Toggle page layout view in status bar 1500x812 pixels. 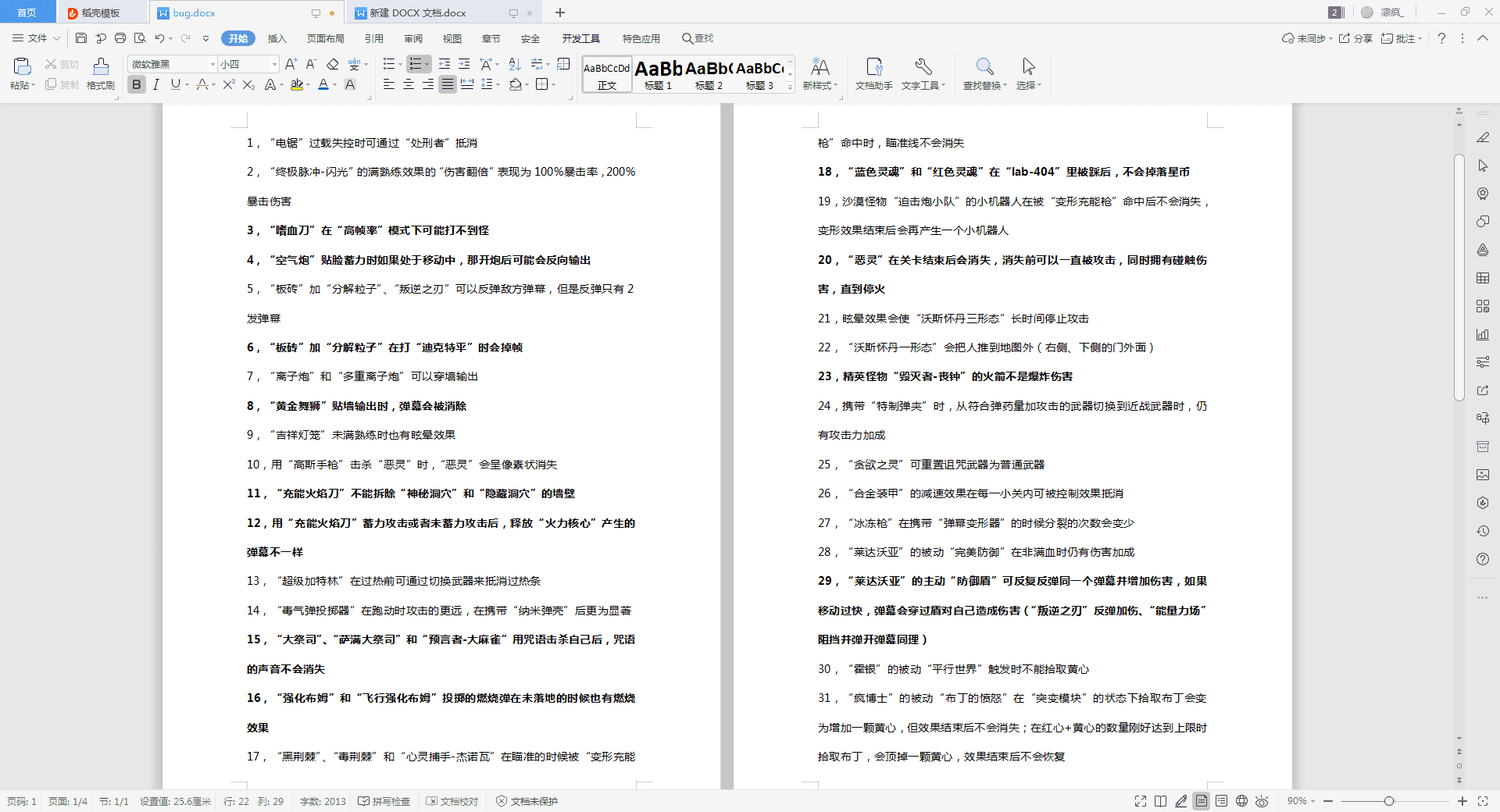[x=1202, y=801]
